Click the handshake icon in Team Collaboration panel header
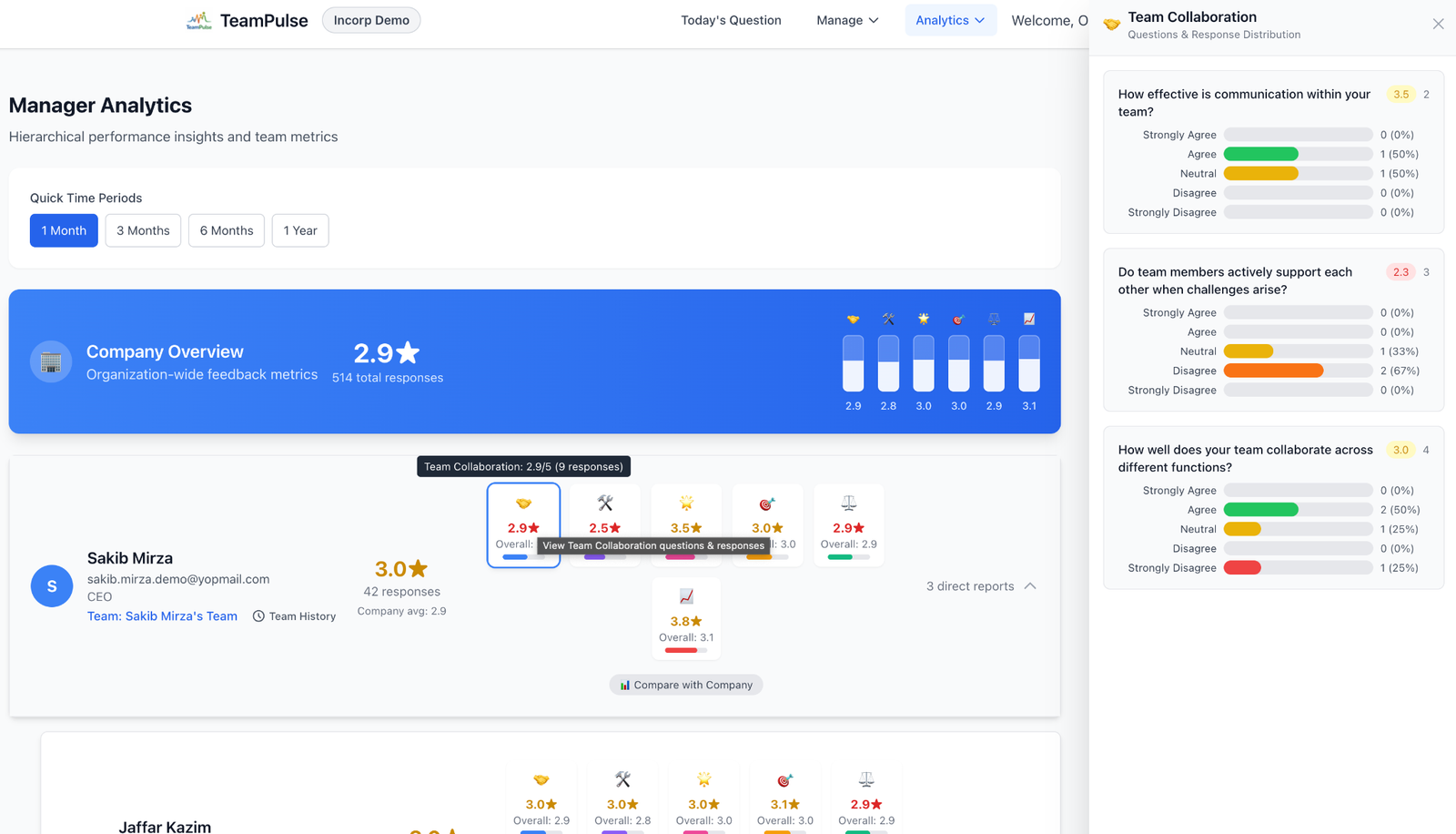Image resolution: width=1456 pixels, height=834 pixels. coord(1111,25)
